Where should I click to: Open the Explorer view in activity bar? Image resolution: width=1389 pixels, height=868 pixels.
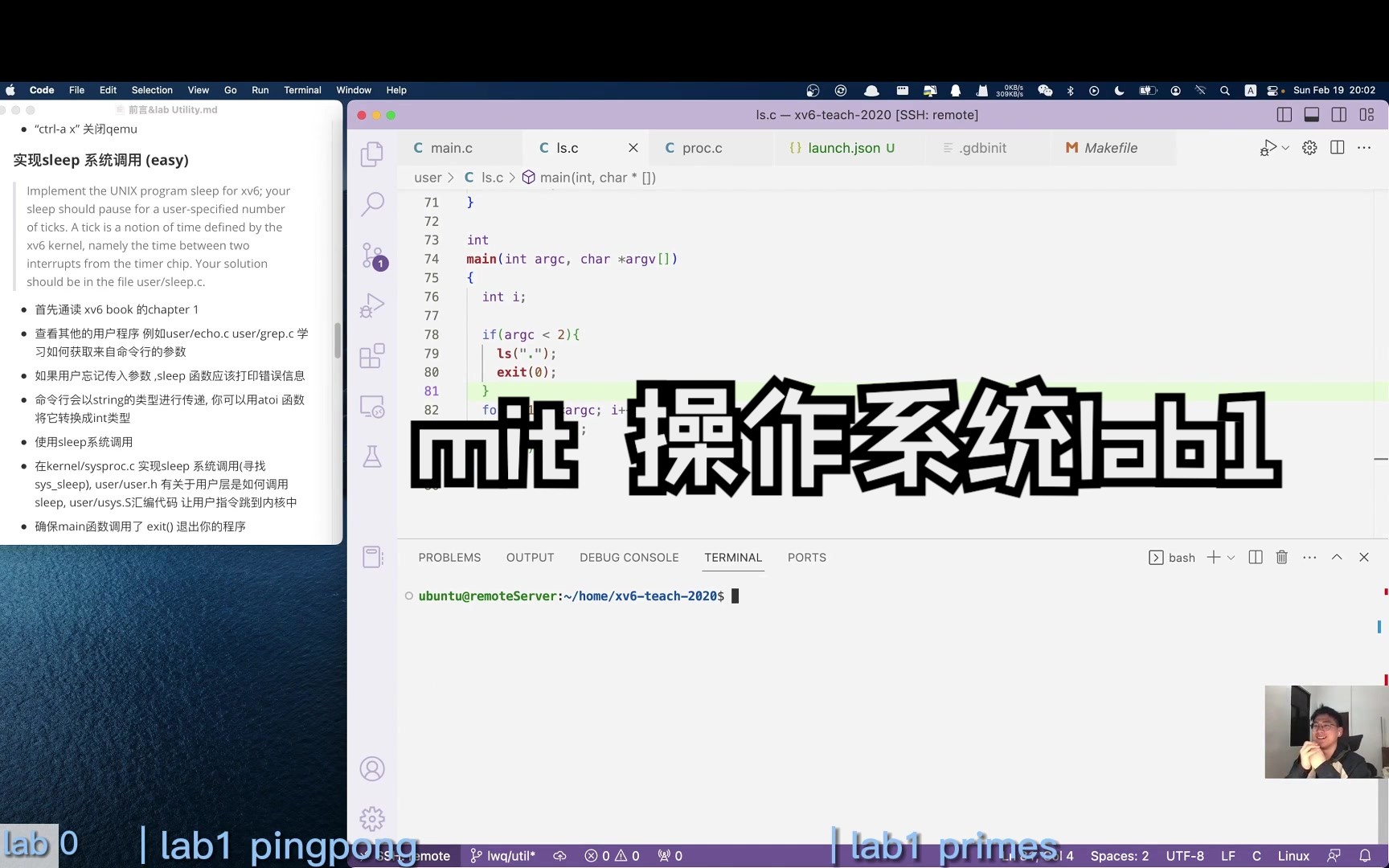click(372, 154)
